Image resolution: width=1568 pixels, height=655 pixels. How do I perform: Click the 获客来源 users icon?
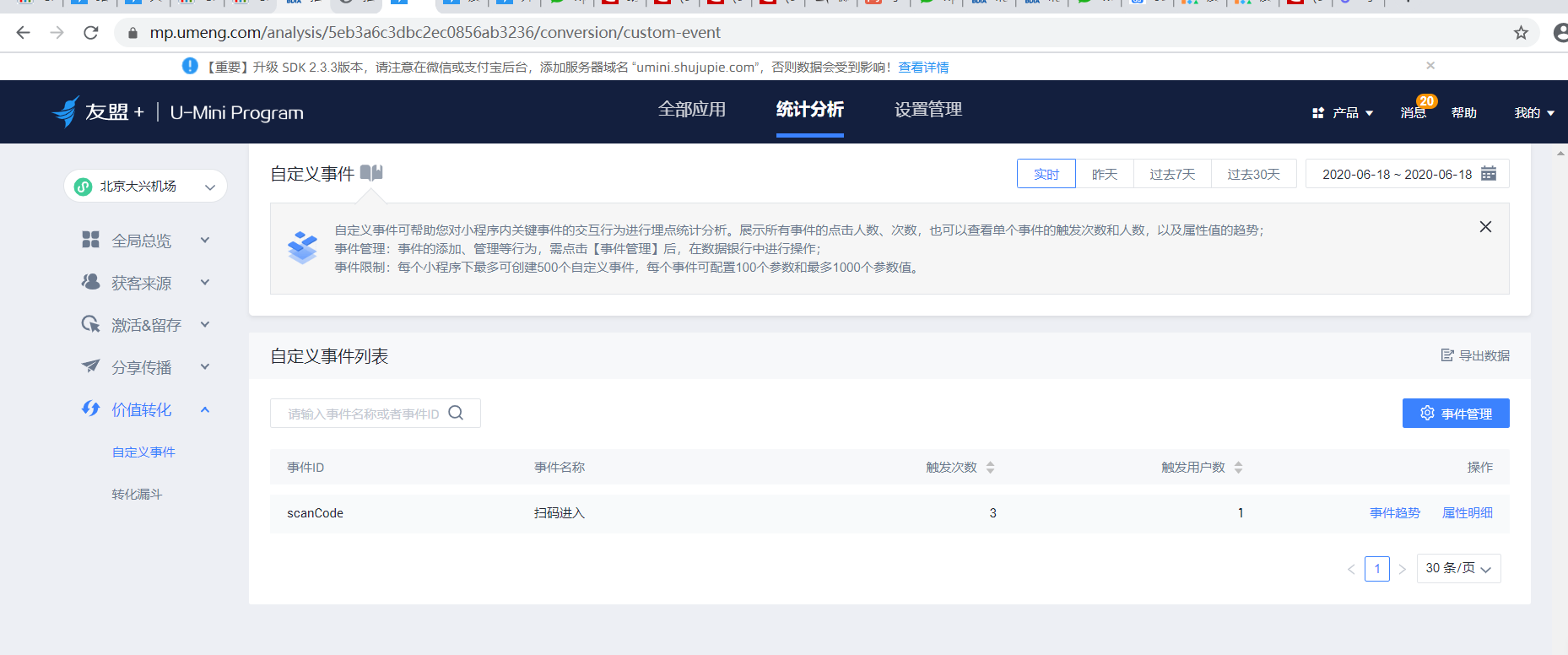pos(90,282)
